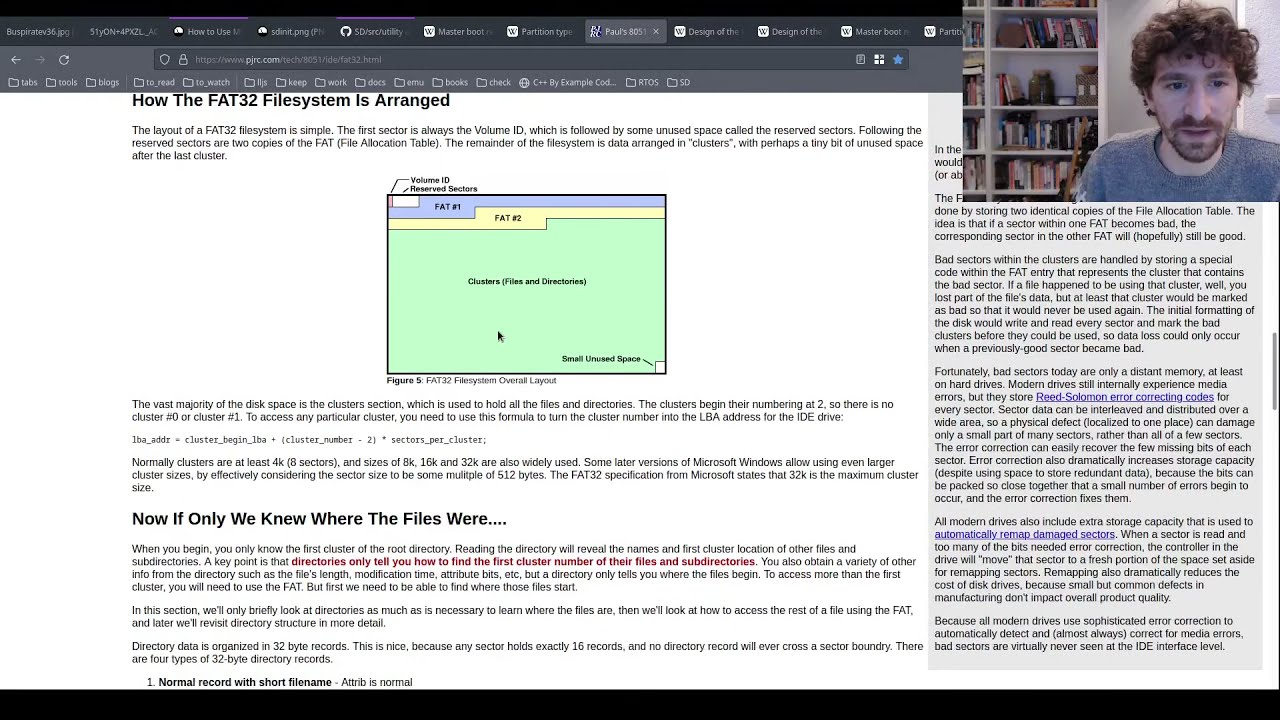The image size is (1280, 720).
Task: Open the lljs bookmark folder
Action: point(256,83)
